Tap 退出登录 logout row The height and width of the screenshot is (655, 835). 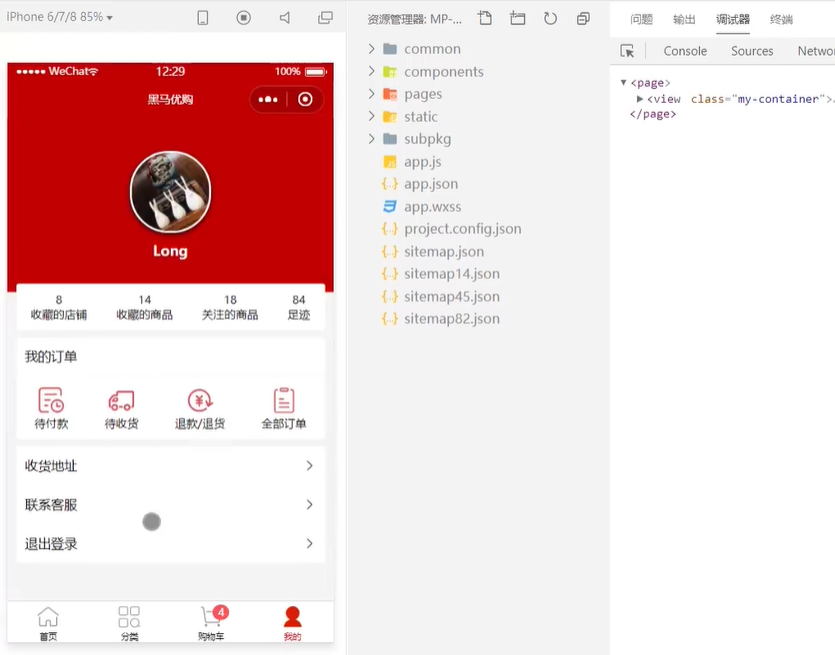[x=170, y=544]
